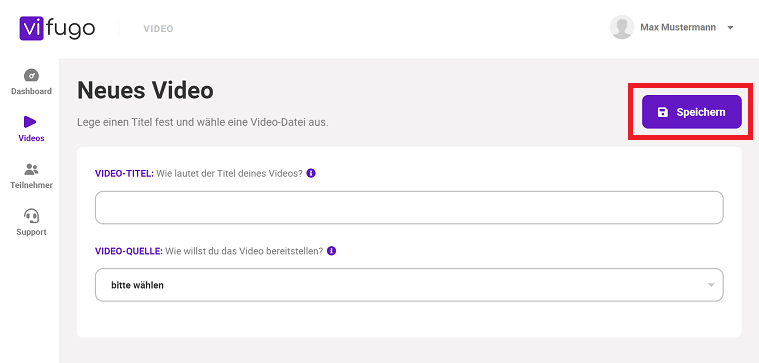Focus the Video-Titel text input field
Screen dimensions: 759x363
tap(409, 208)
